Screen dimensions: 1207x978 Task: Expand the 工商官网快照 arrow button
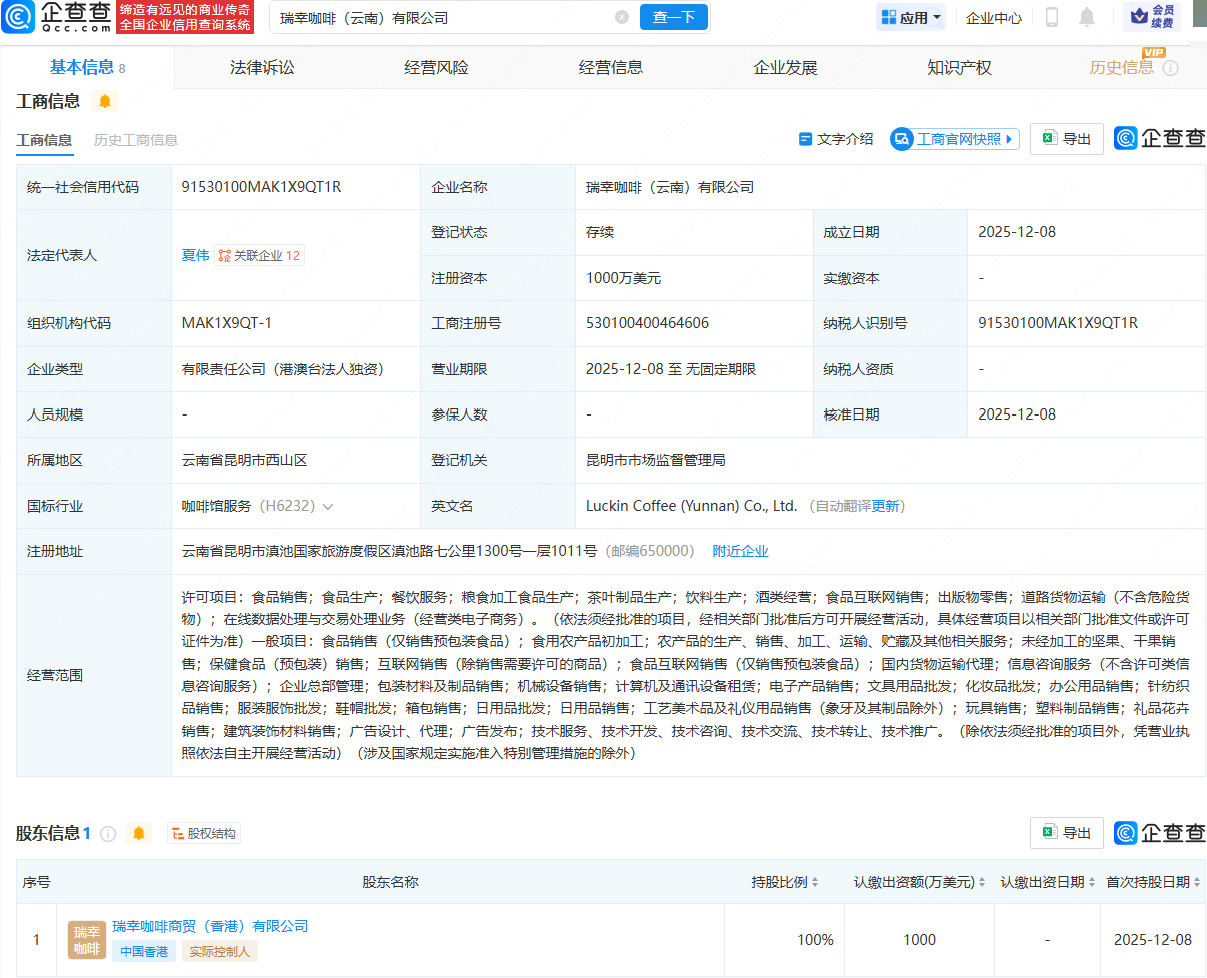click(1008, 139)
